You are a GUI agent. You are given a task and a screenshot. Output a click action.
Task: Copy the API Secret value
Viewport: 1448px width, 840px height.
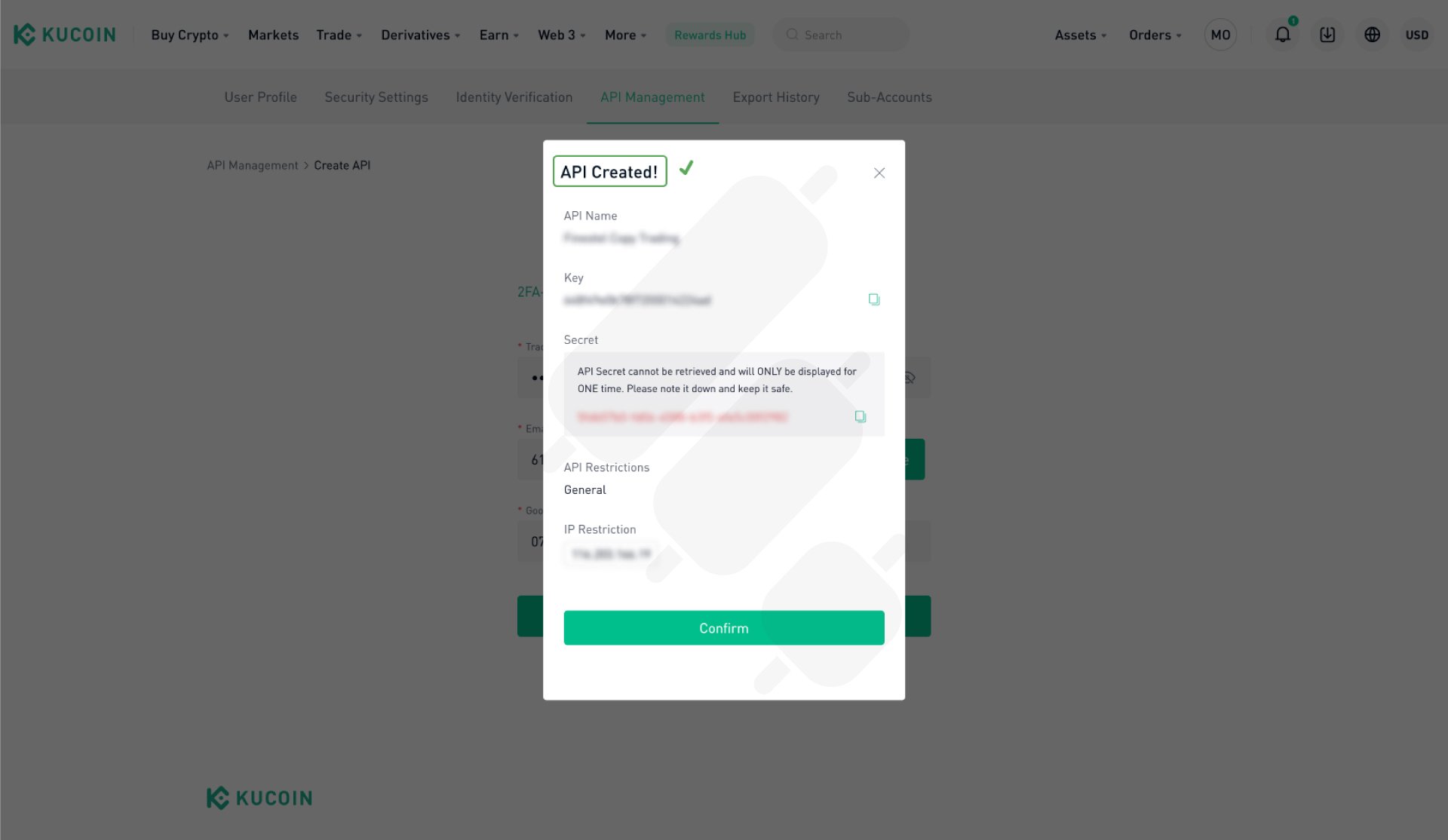pos(860,416)
